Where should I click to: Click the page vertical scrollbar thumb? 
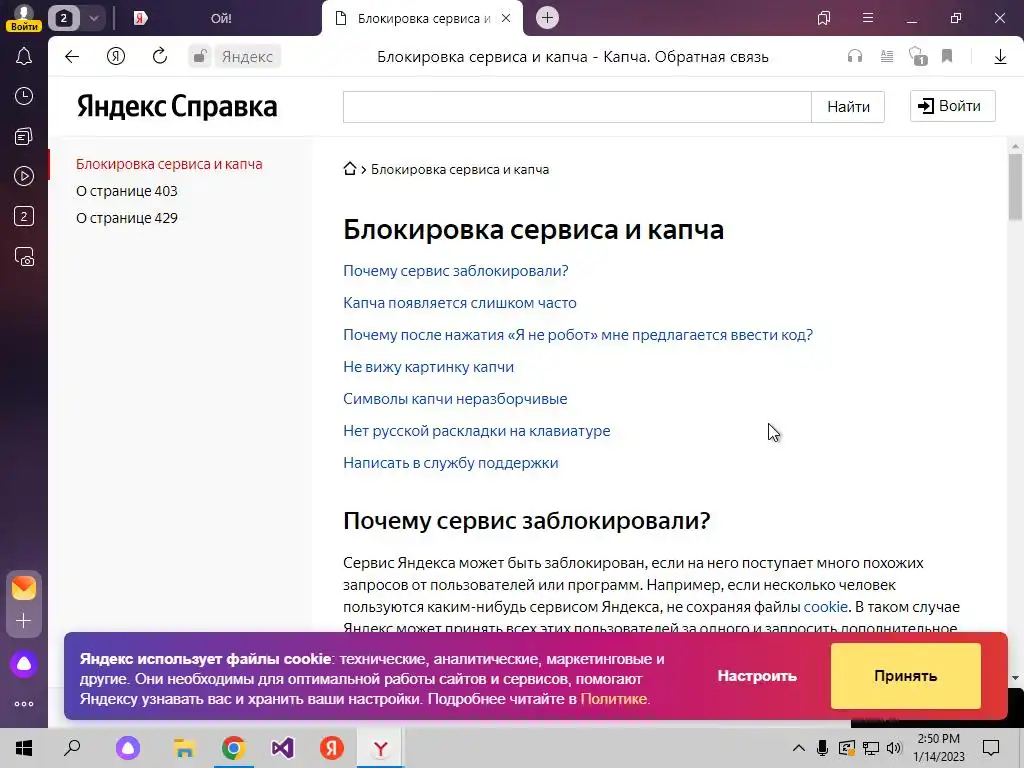point(1015,186)
